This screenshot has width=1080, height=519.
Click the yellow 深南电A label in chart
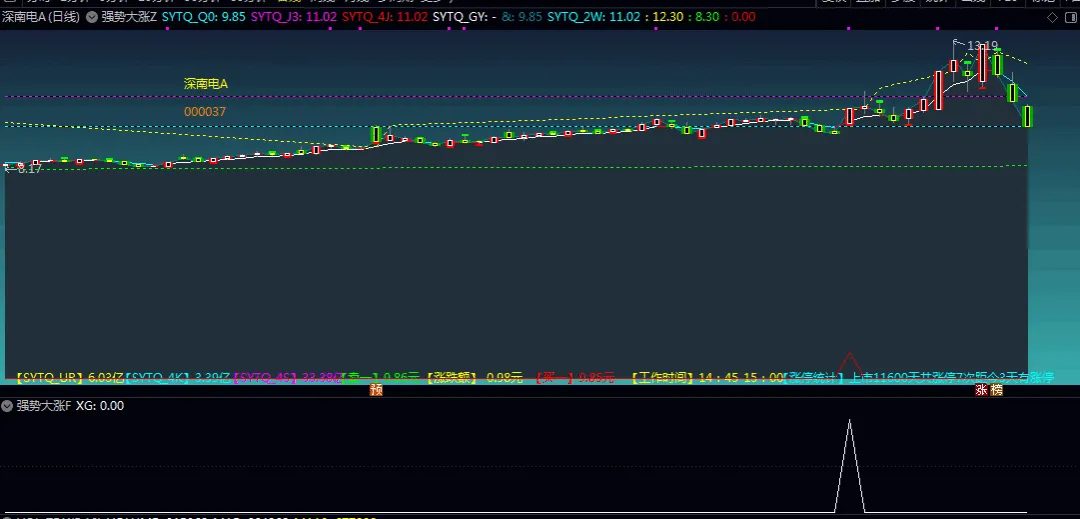tap(205, 84)
